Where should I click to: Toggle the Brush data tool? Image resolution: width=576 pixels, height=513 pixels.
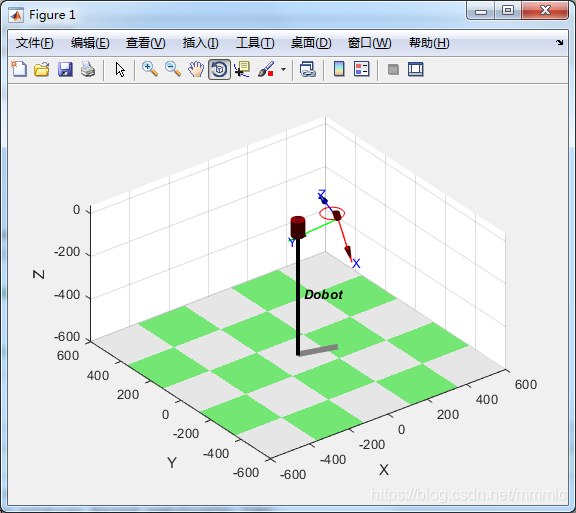[266, 69]
